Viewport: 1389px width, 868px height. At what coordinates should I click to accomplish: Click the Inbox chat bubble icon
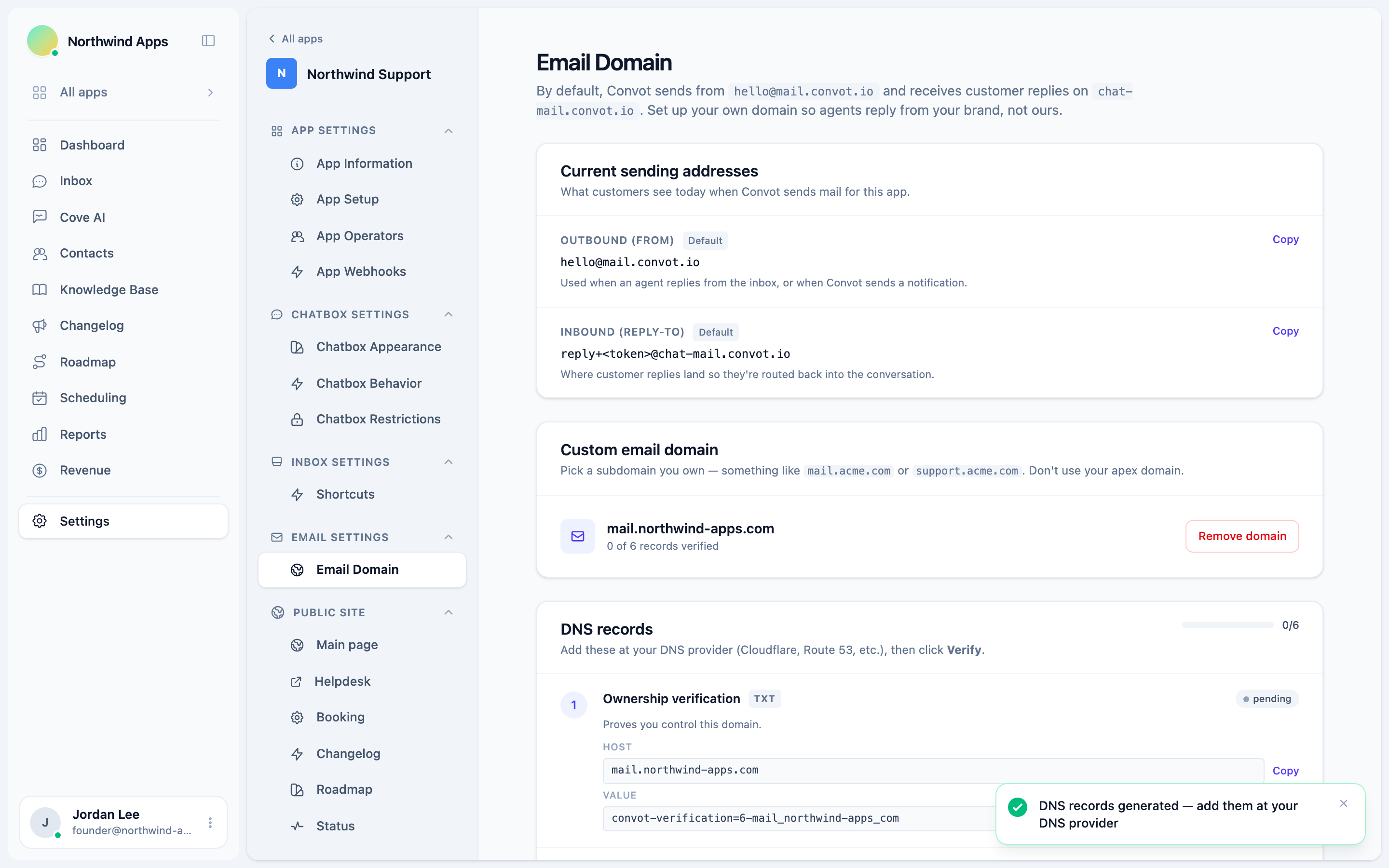pyautogui.click(x=40, y=181)
